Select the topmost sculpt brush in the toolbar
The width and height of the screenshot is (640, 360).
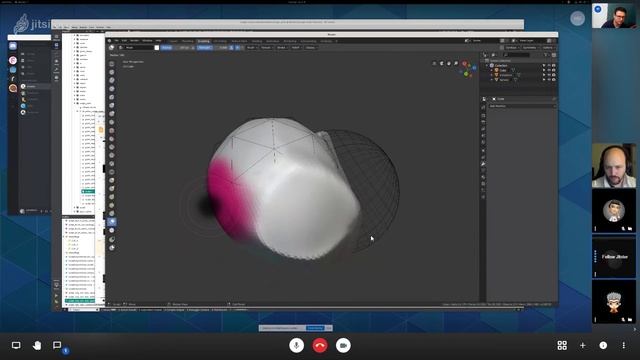point(112,64)
